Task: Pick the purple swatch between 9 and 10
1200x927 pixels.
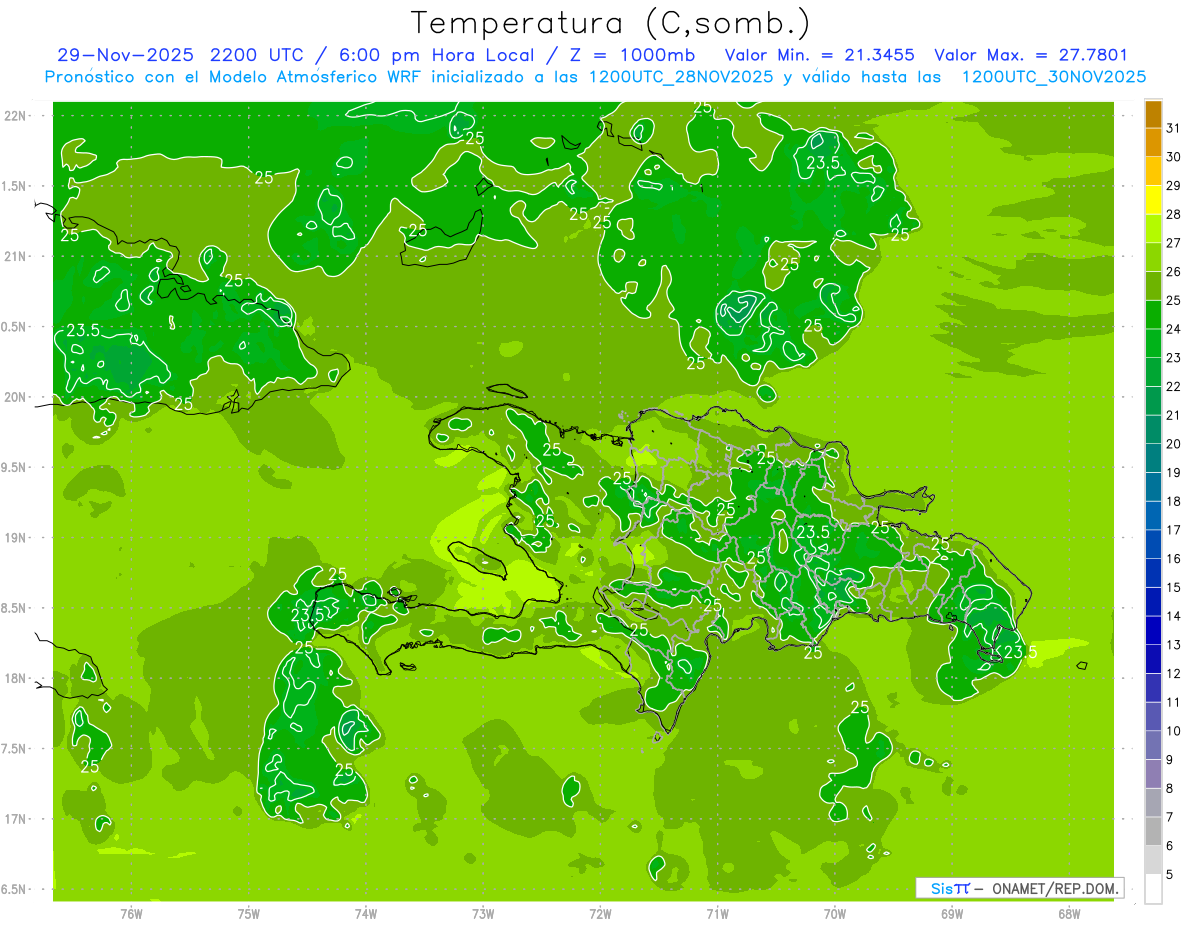Action: 1153,745
